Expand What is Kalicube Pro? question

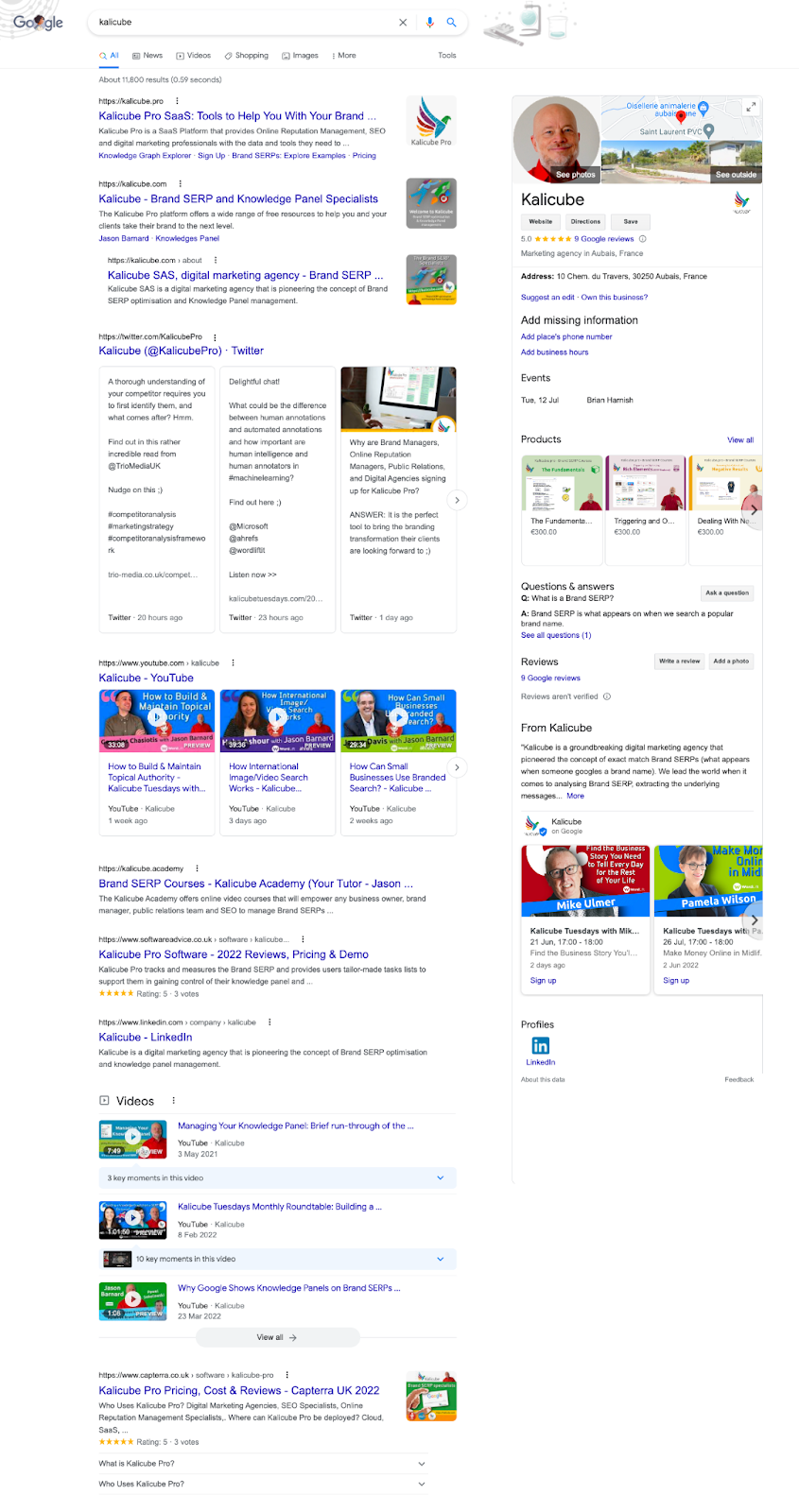click(263, 1464)
